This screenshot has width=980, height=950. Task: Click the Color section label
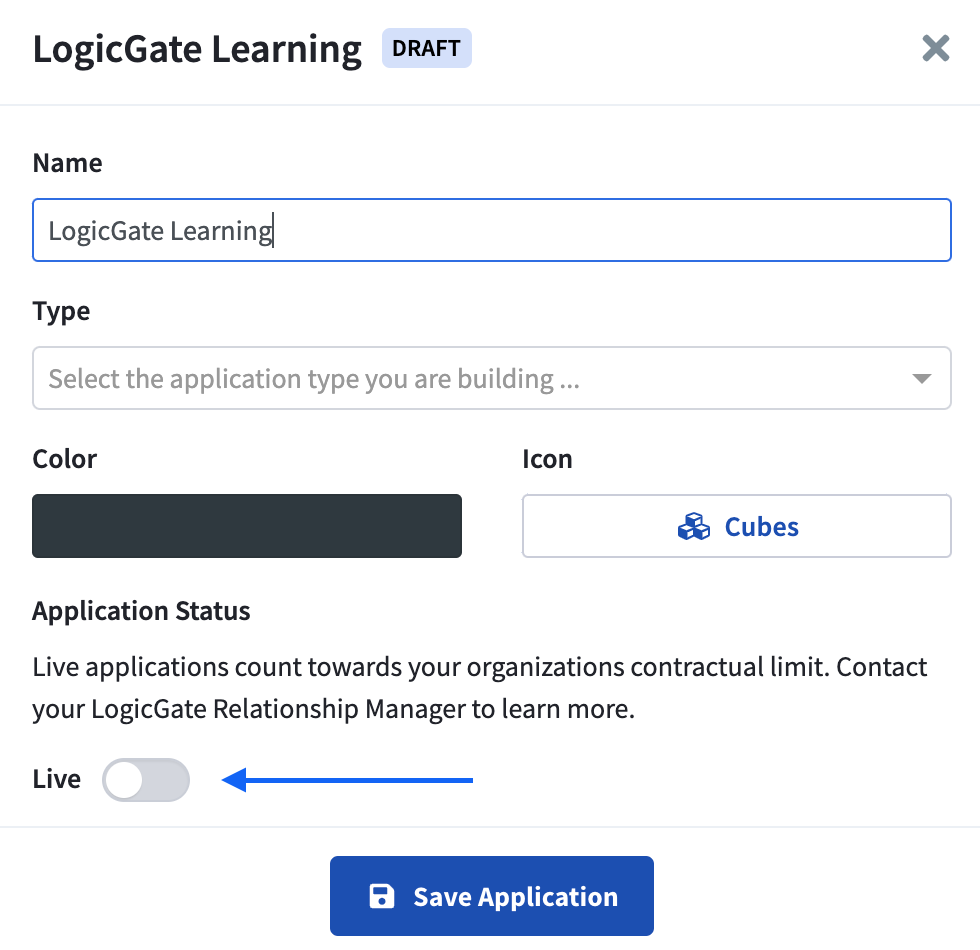64,459
